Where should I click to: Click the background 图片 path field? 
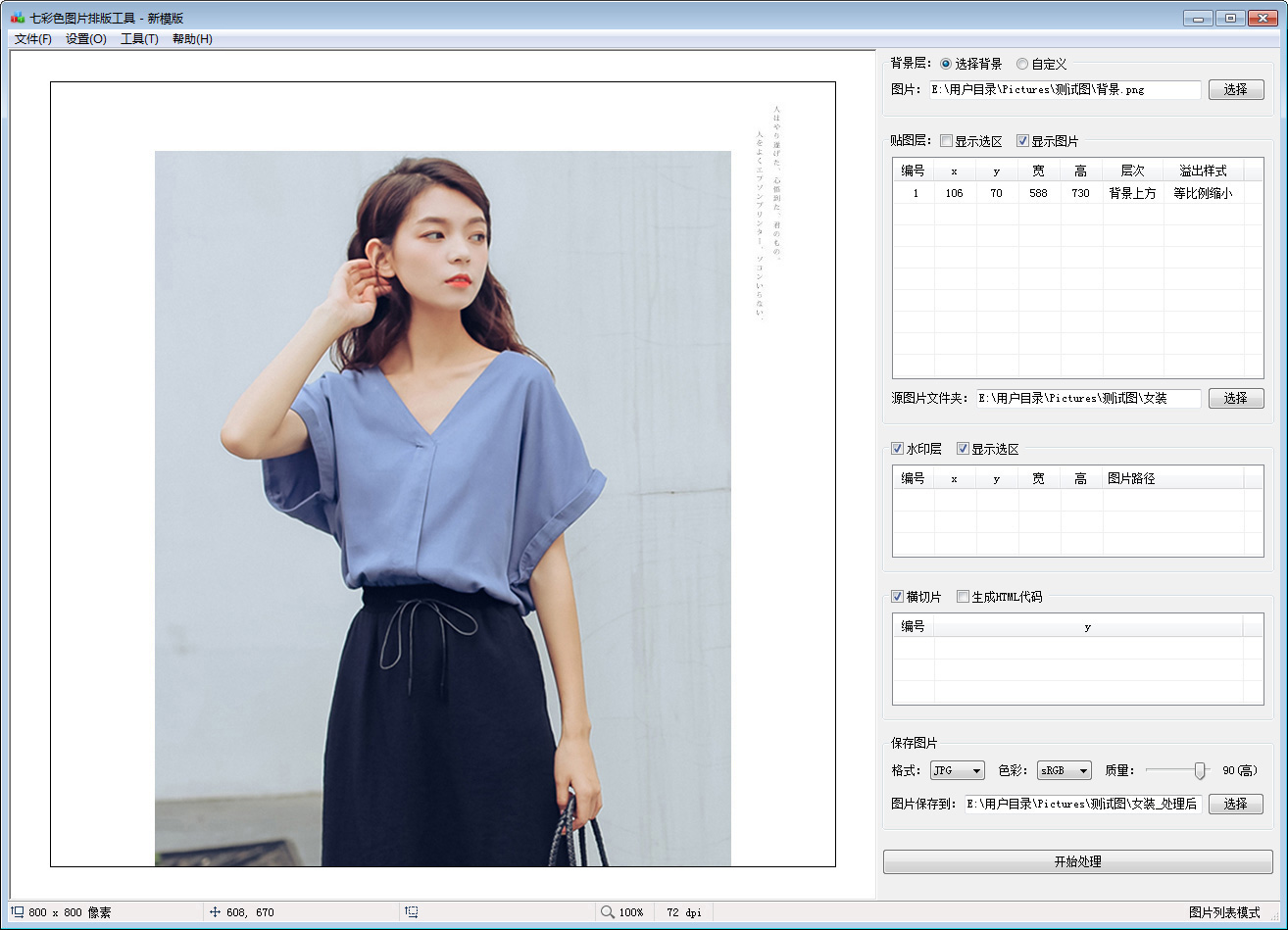(1065, 89)
